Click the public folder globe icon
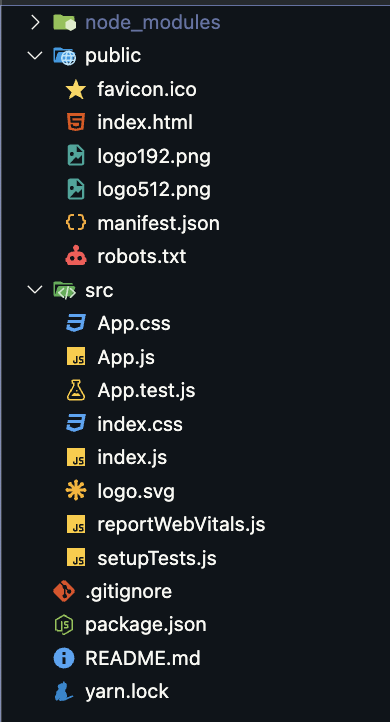This screenshot has width=390, height=722. point(64,56)
